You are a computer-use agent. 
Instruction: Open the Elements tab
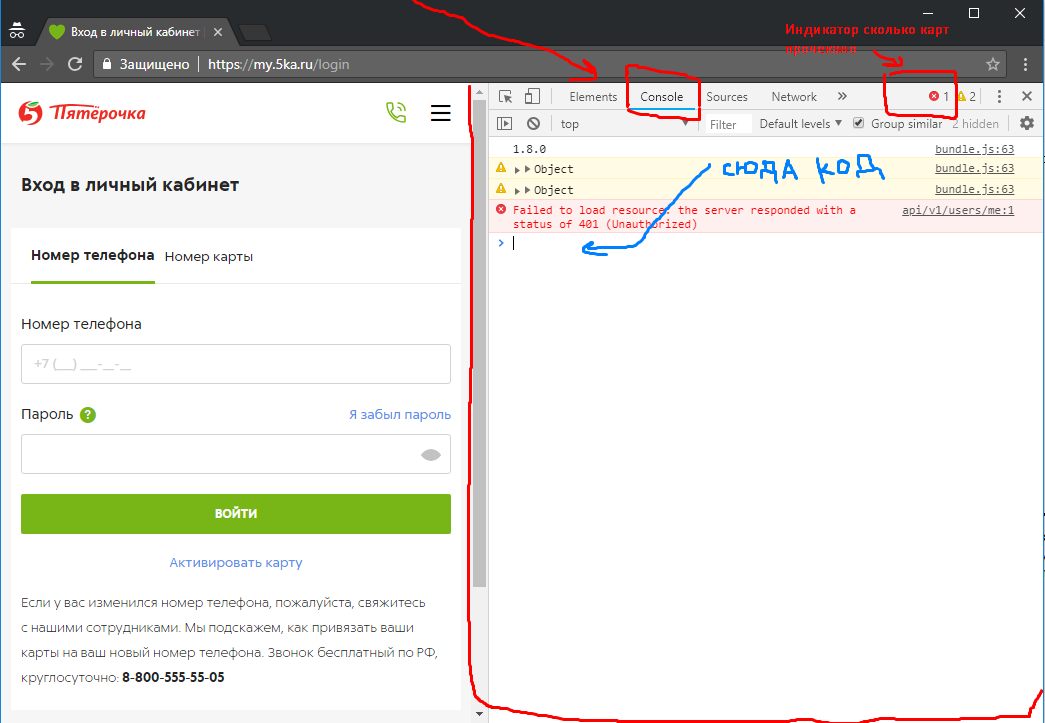point(593,97)
